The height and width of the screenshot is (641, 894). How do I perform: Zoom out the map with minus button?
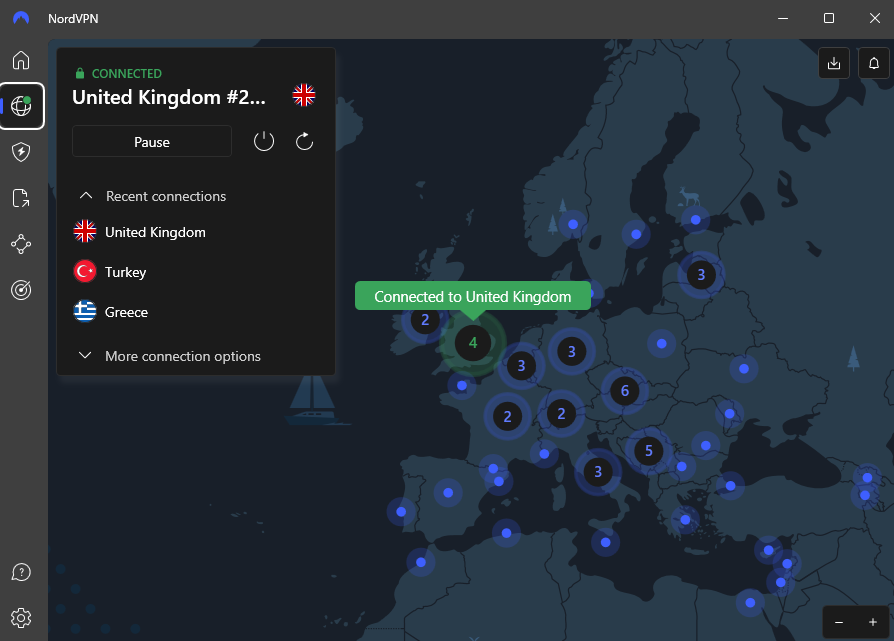pyautogui.click(x=839, y=622)
